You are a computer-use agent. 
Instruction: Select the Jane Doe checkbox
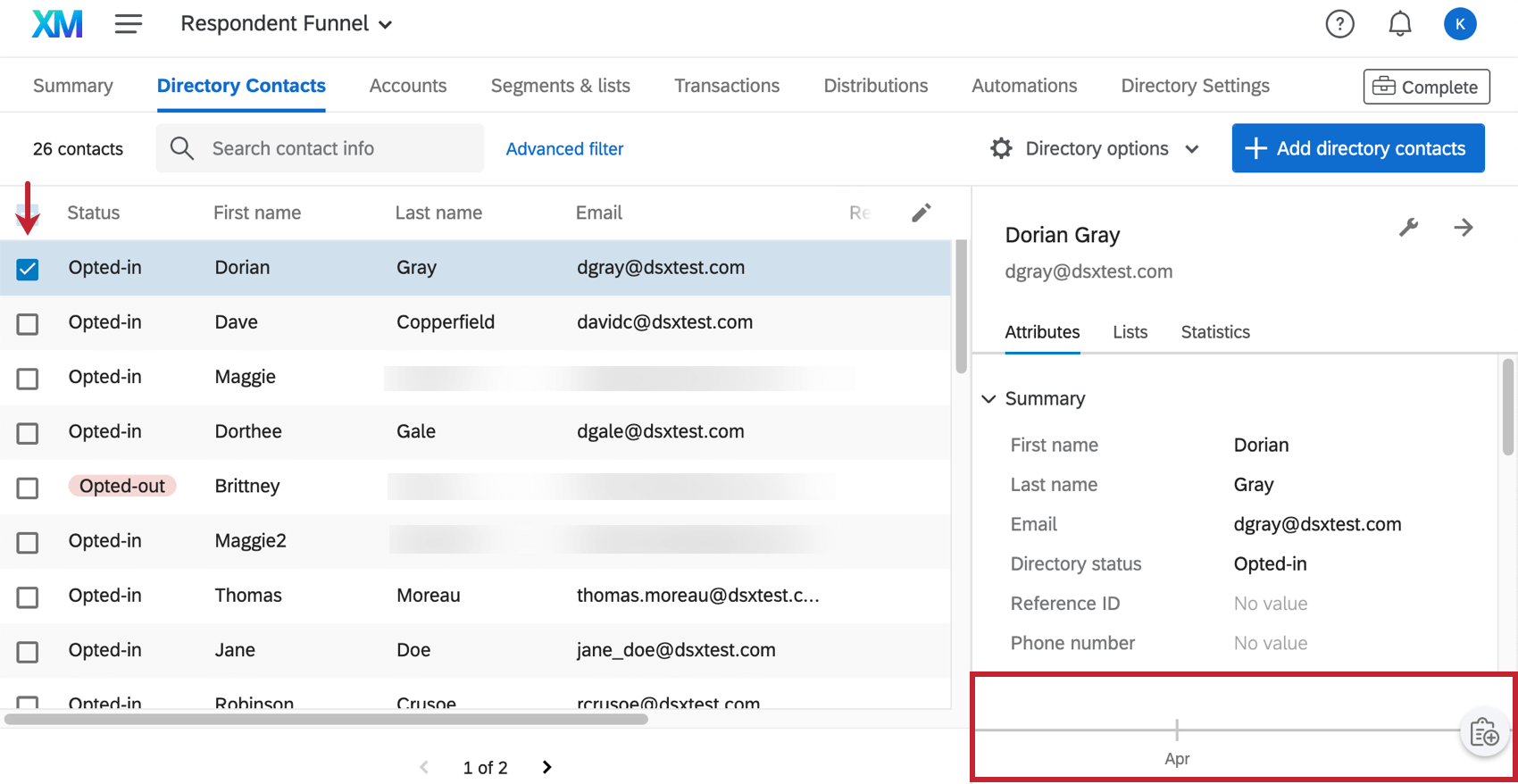pyautogui.click(x=28, y=652)
